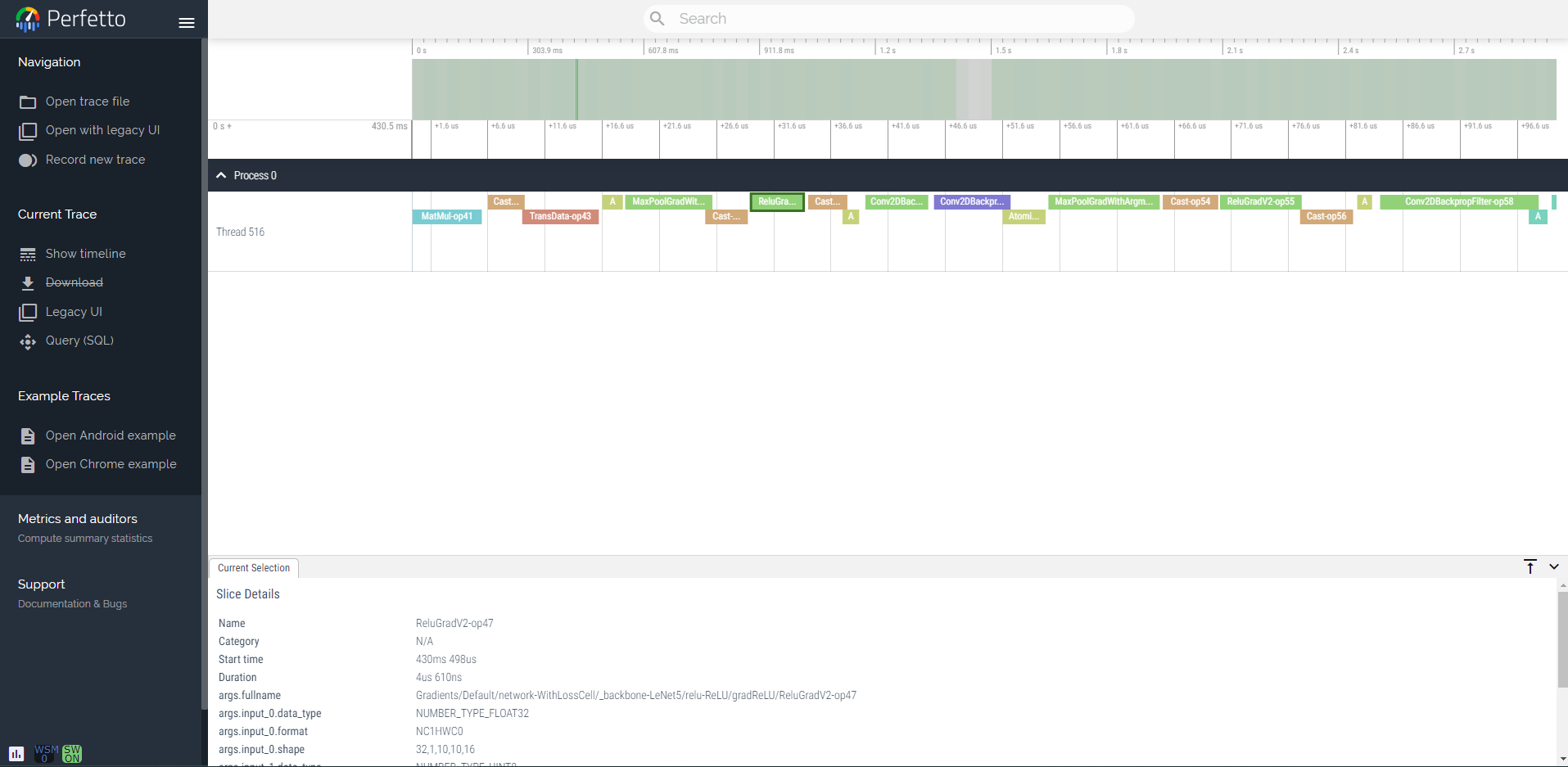This screenshot has width=1568, height=767.
Task: Select the Cast-op56 slice
Action: (1326, 217)
